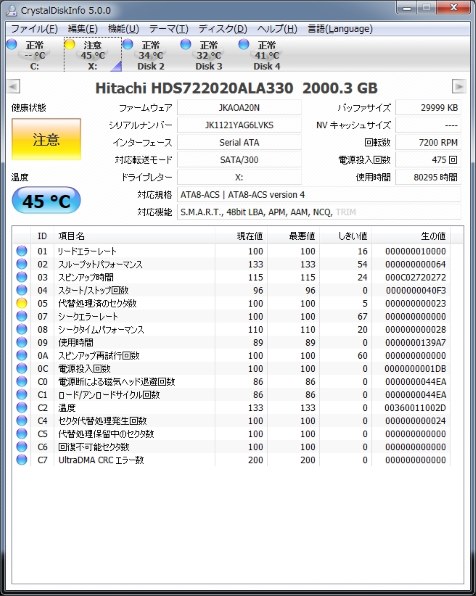Switch to Disk 3 at 32 °C
This screenshot has height=596, width=476.
point(209,55)
